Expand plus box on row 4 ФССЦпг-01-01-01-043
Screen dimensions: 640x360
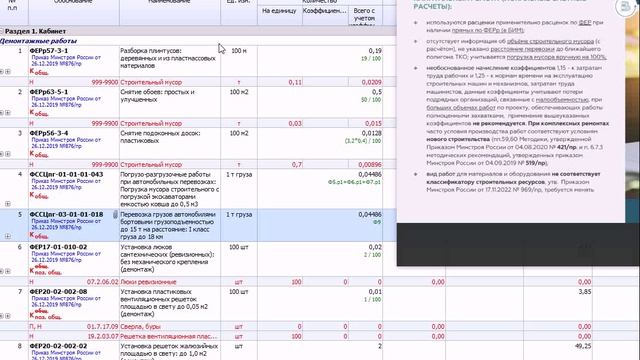pyautogui.click(x=8, y=203)
